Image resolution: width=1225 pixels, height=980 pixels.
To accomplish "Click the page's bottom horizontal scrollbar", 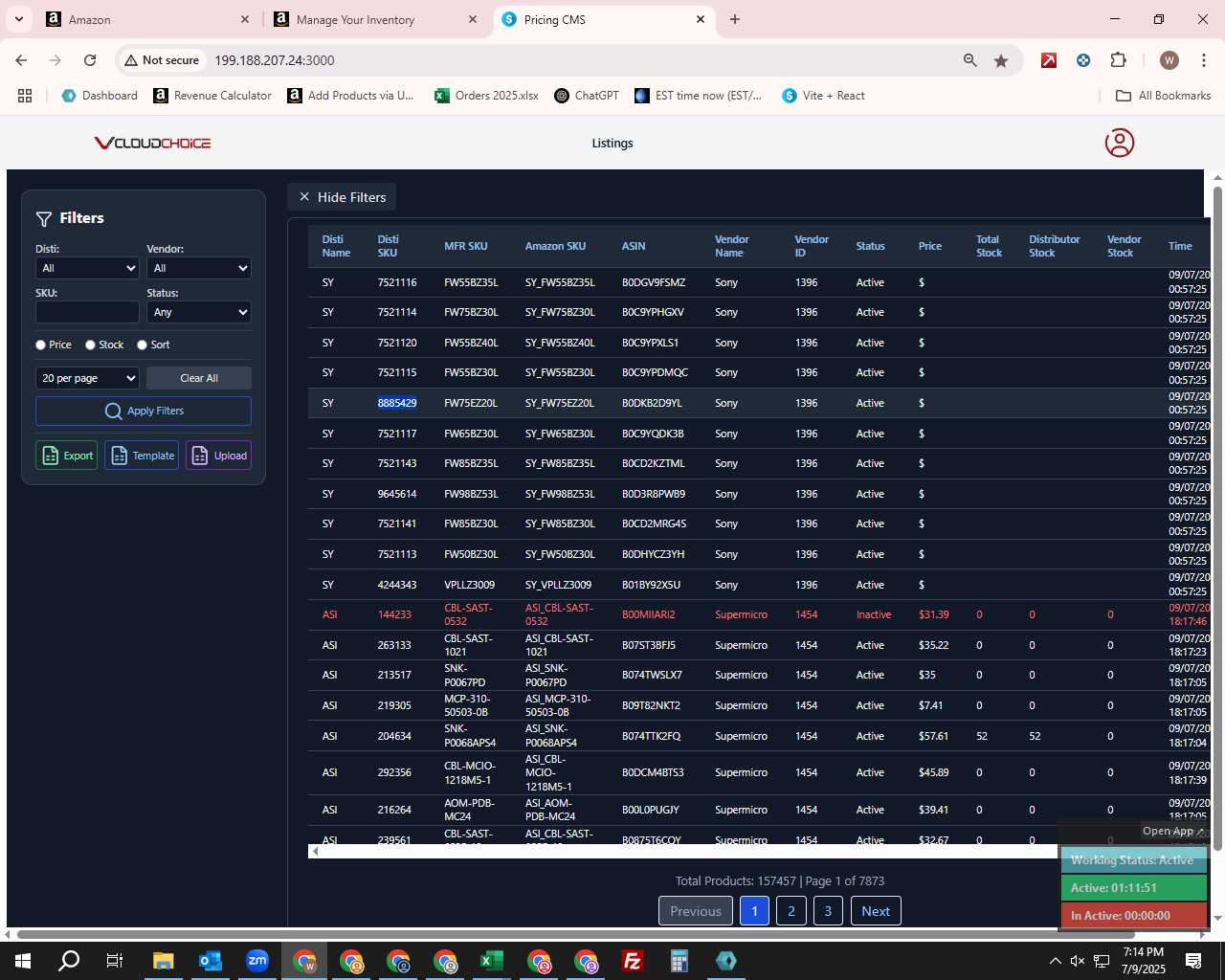I will click(x=574, y=934).
